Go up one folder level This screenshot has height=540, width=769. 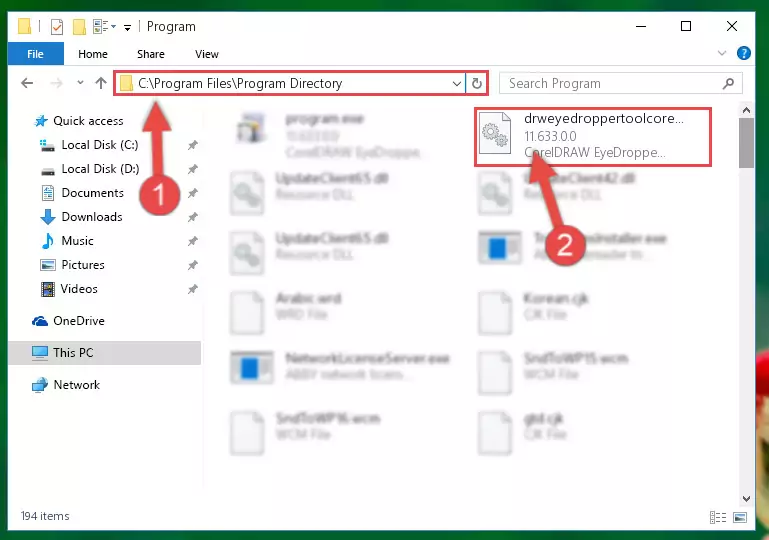pos(101,83)
